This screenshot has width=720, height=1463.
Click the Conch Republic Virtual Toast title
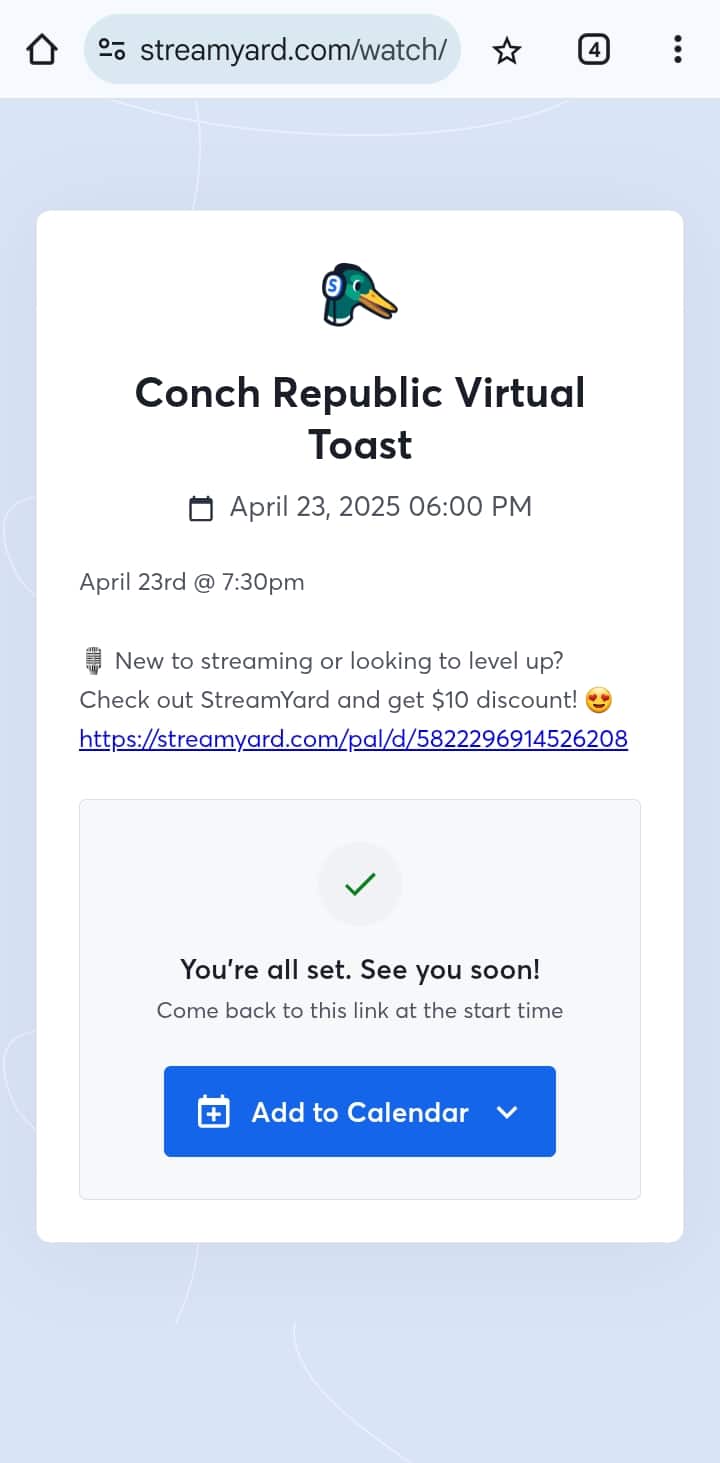click(360, 418)
